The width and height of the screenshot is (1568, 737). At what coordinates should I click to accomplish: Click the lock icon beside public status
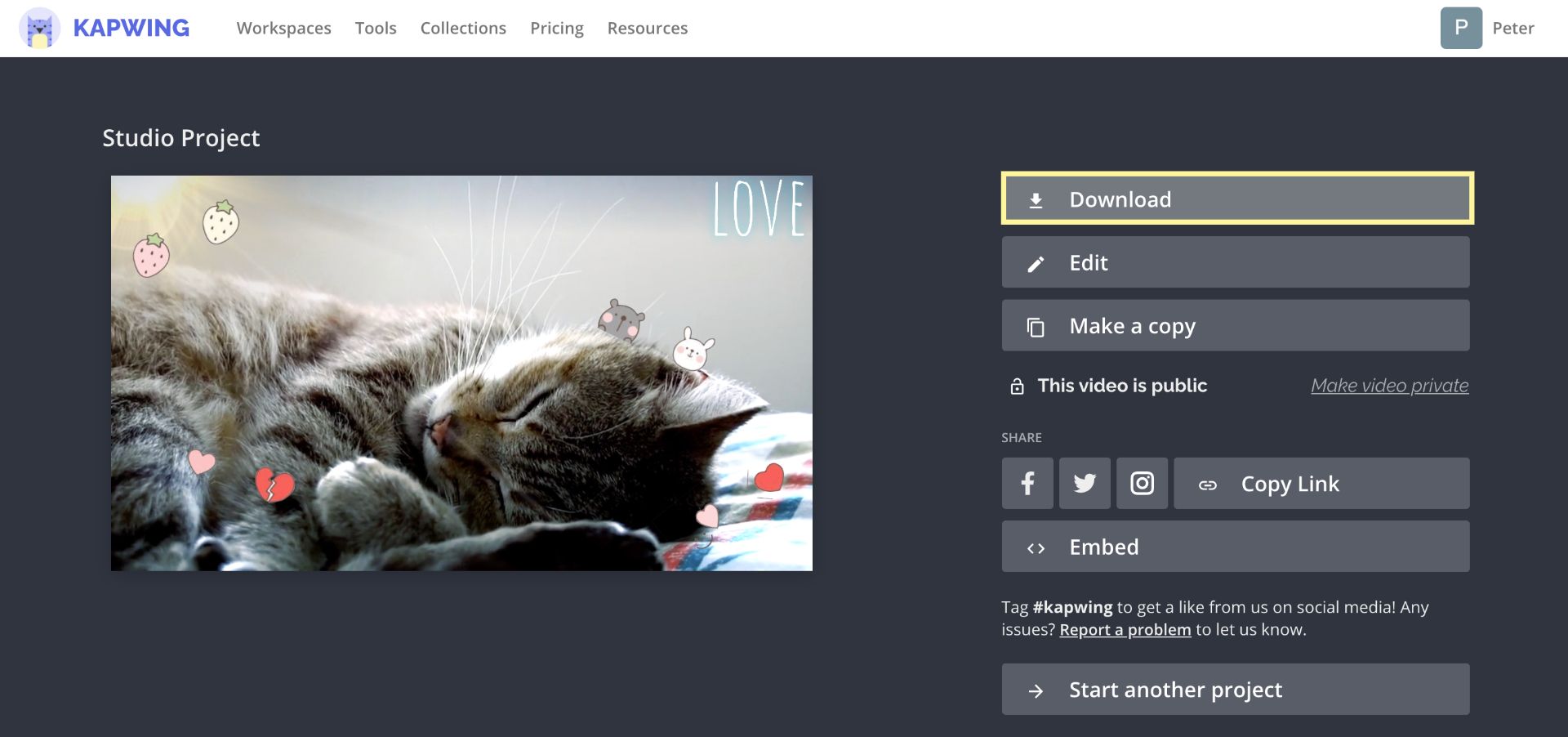1017,386
